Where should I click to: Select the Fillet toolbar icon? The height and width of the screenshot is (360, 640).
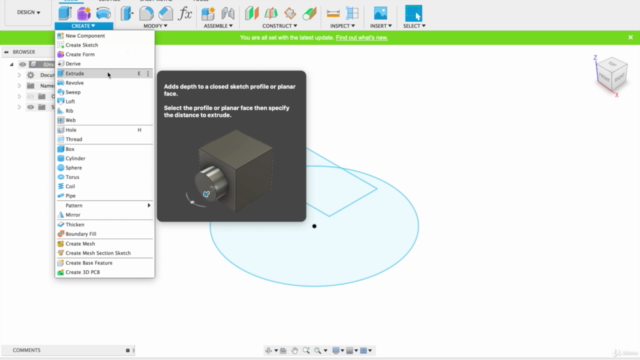point(146,13)
